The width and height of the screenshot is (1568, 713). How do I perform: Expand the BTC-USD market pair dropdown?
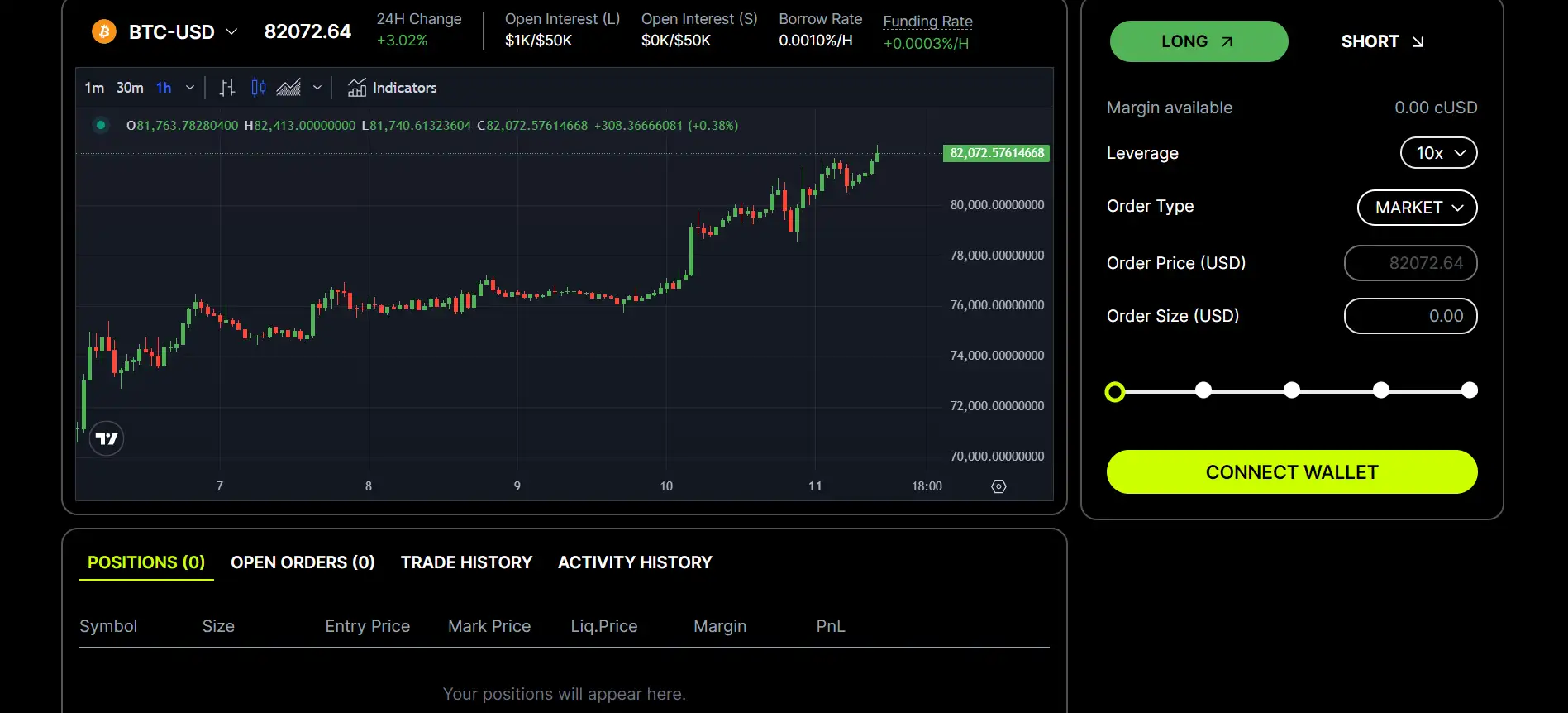[x=231, y=32]
